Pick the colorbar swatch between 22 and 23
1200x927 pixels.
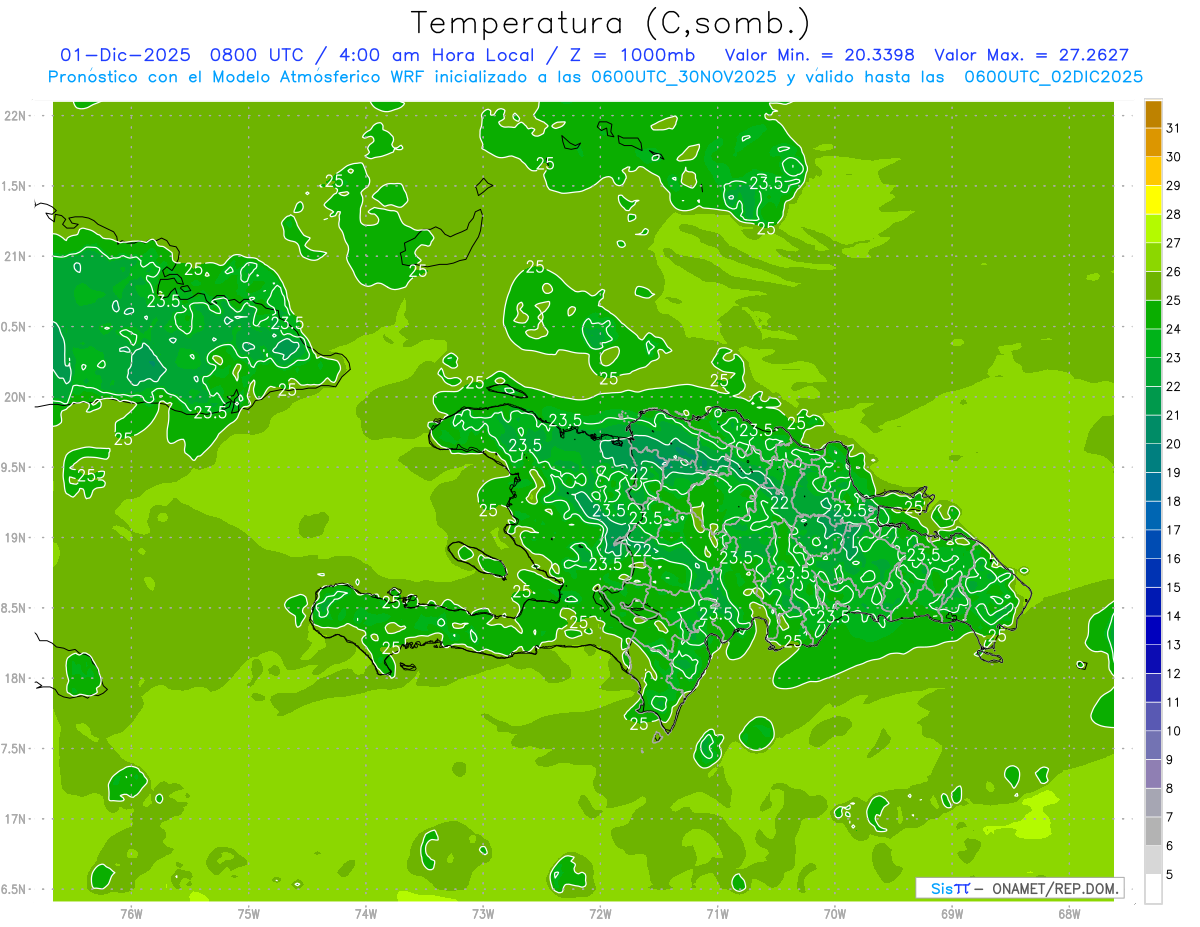(x=1153, y=372)
